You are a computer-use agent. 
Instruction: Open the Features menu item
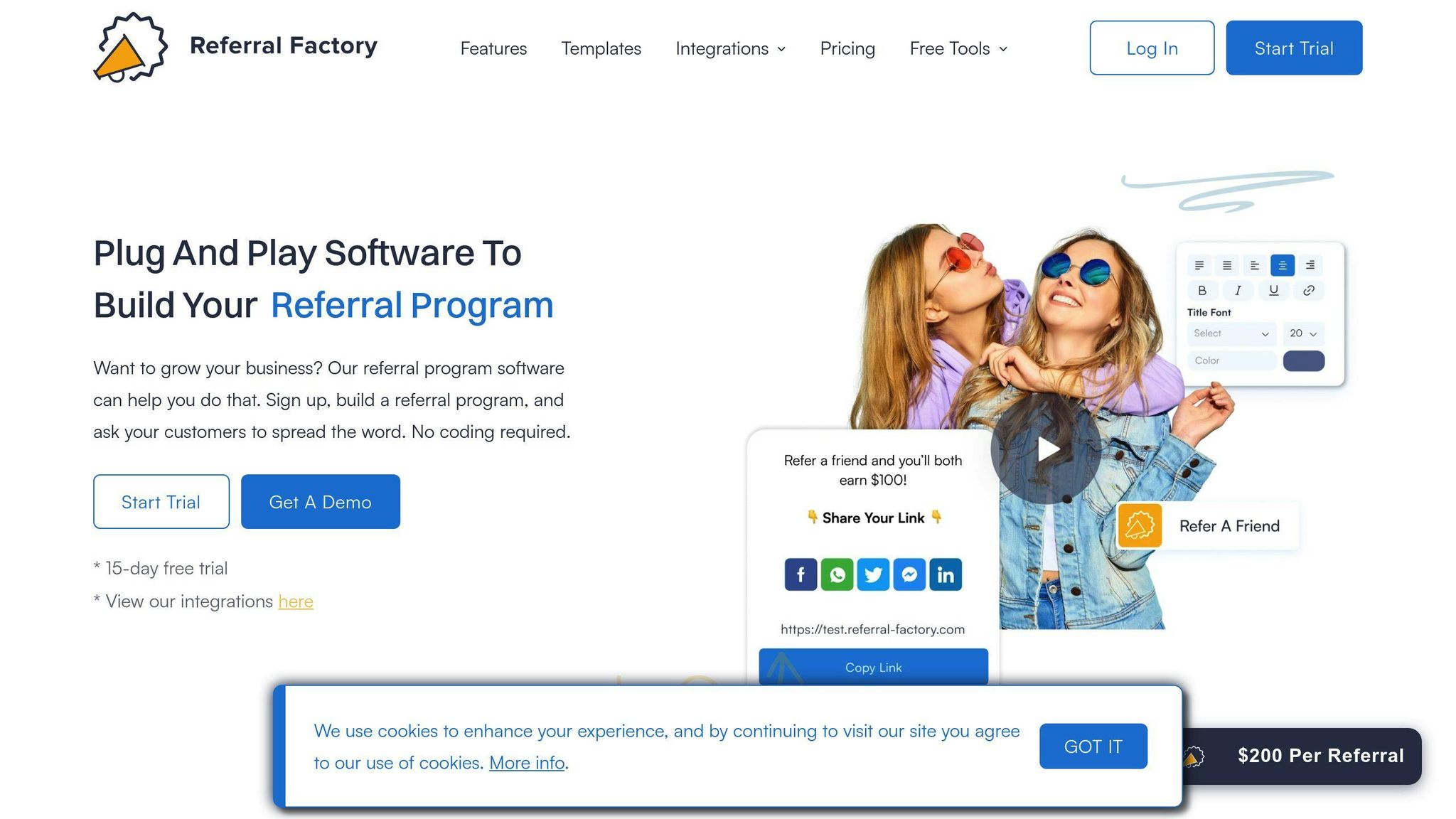(x=493, y=48)
